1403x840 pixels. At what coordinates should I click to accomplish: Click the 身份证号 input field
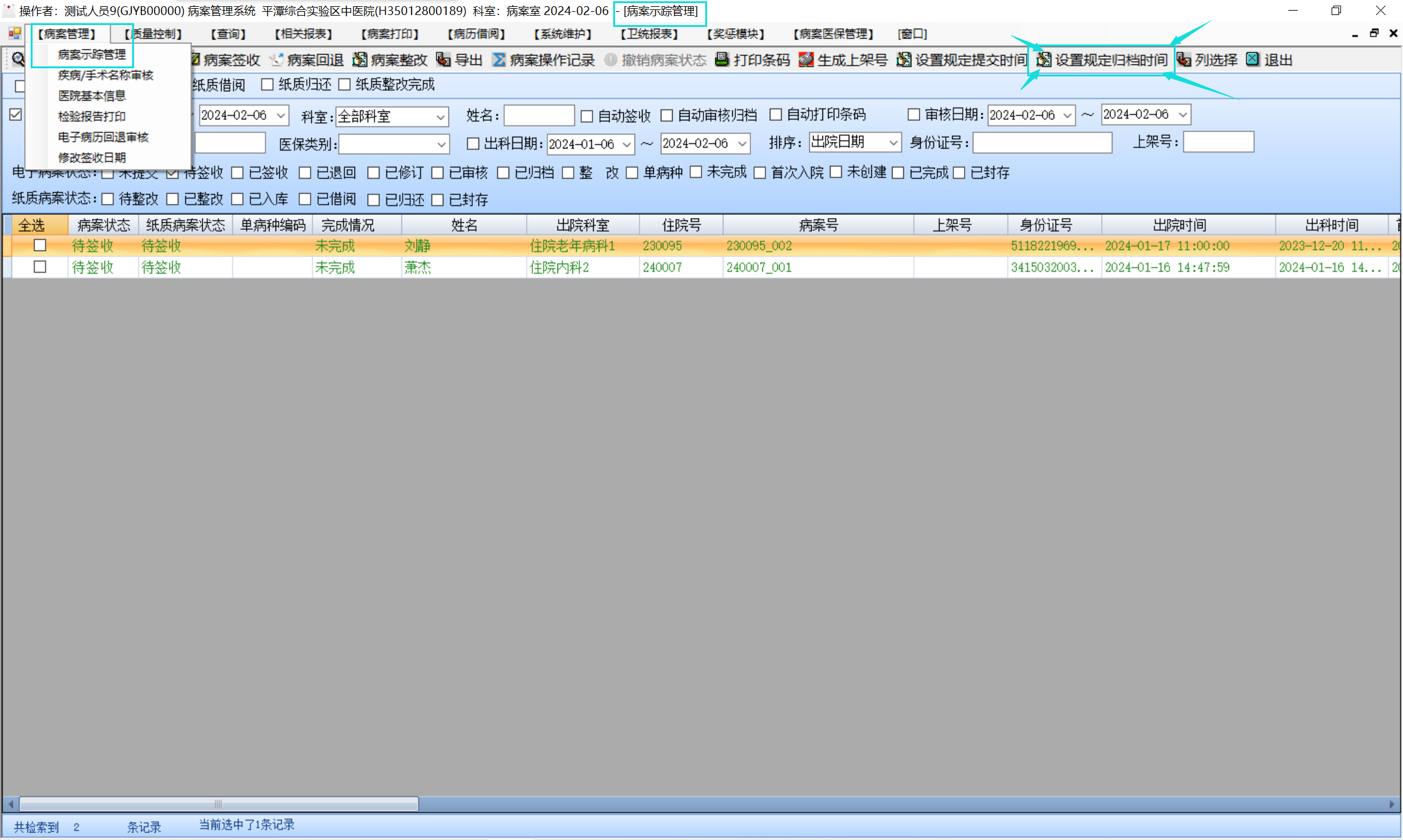click(x=1042, y=143)
